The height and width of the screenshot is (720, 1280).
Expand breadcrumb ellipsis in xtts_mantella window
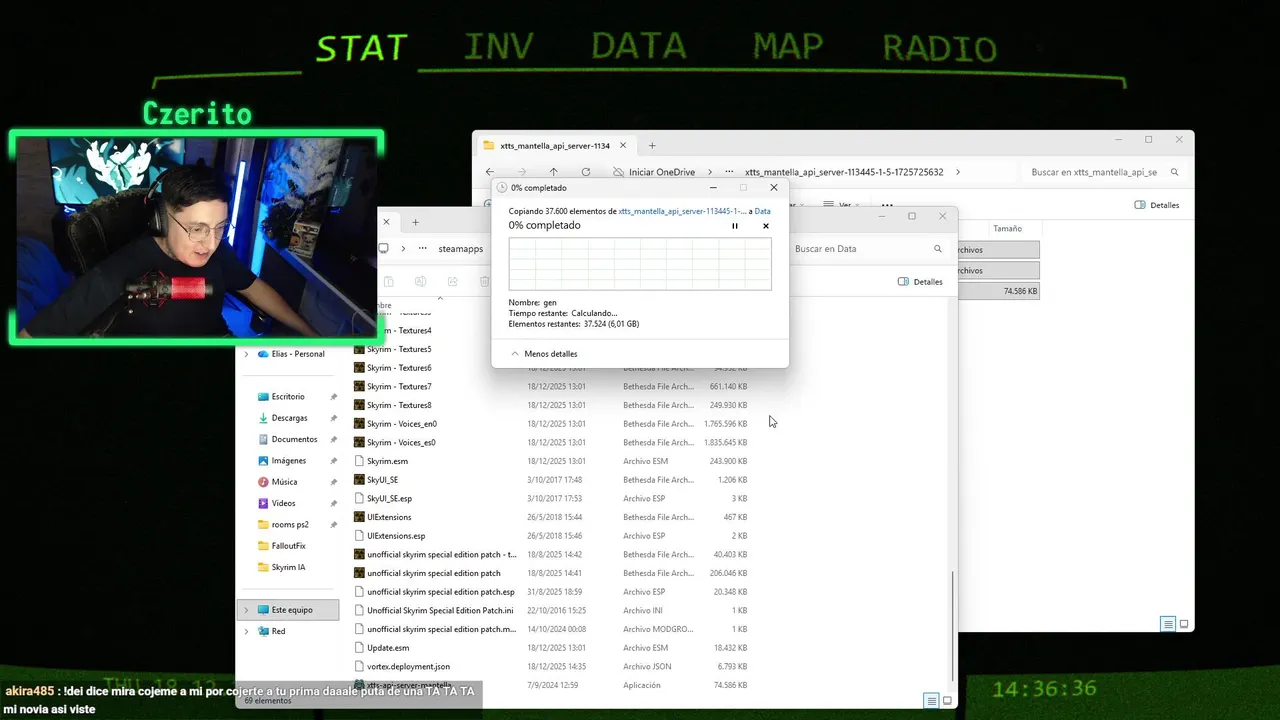point(729,172)
